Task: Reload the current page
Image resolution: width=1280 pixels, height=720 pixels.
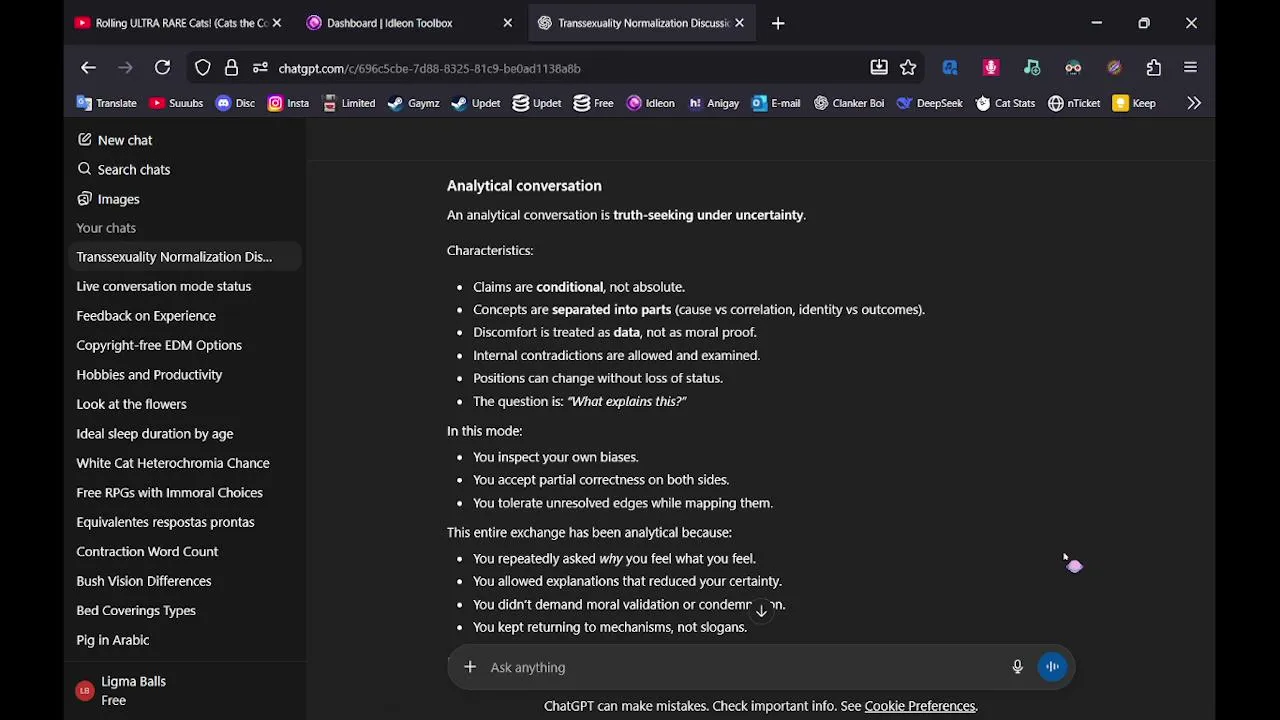Action: (162, 68)
